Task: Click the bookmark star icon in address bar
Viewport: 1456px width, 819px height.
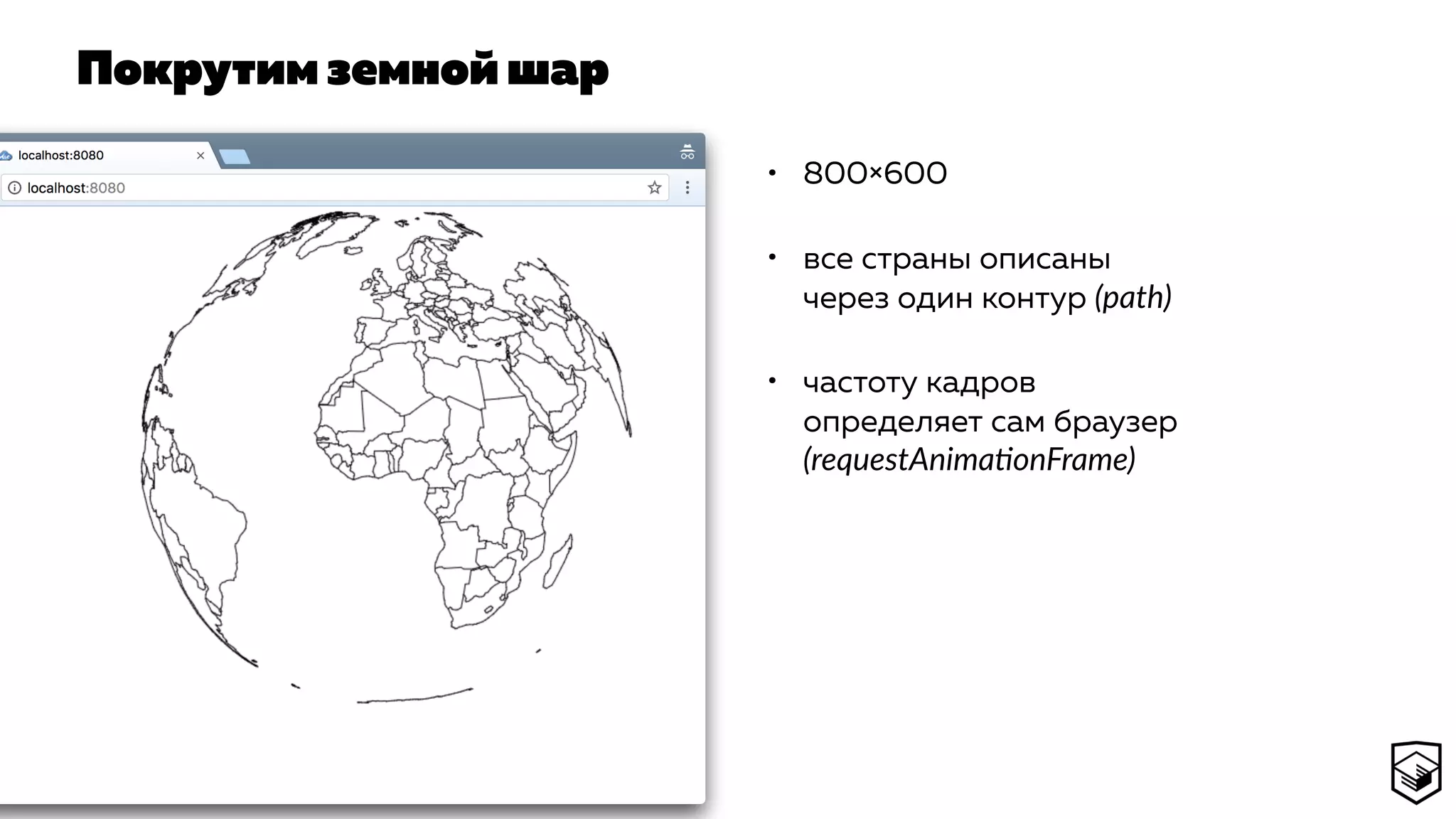Action: [x=654, y=188]
